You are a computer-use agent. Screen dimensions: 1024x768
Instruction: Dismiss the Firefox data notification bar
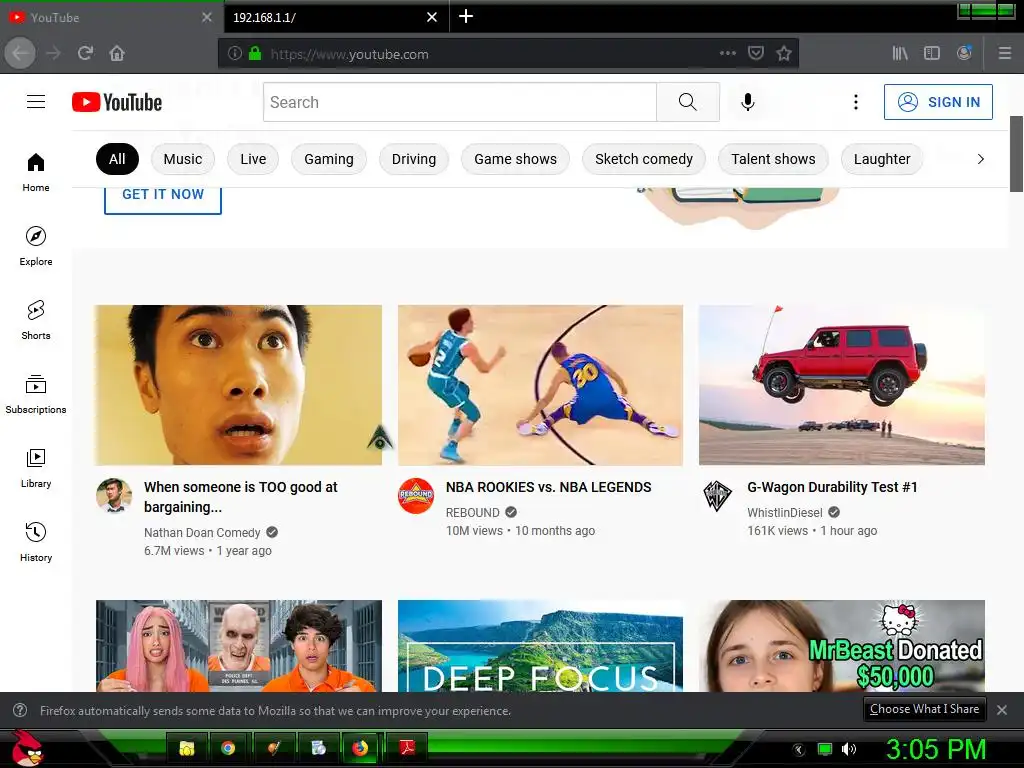pyautogui.click(x=1002, y=710)
